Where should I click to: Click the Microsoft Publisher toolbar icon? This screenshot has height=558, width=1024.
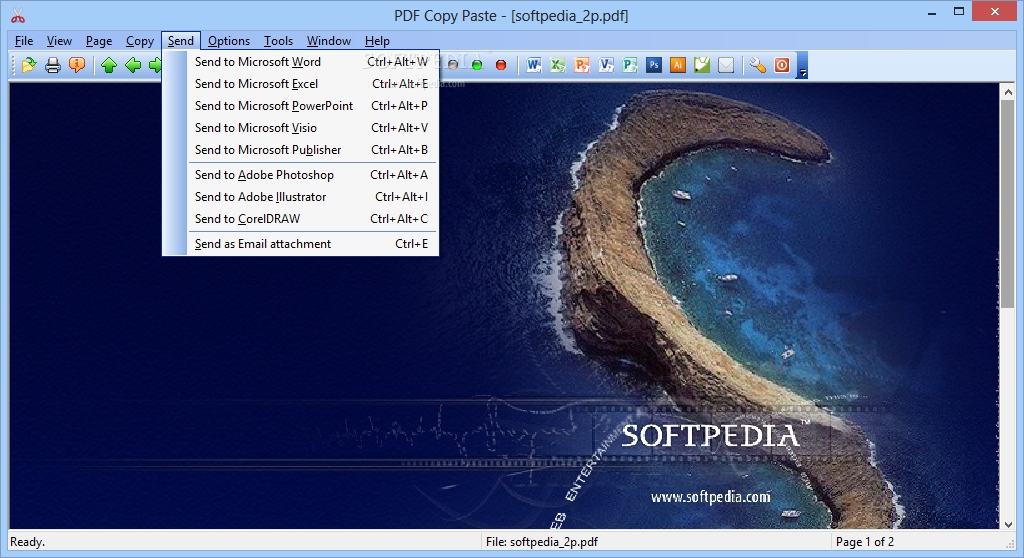click(x=630, y=65)
